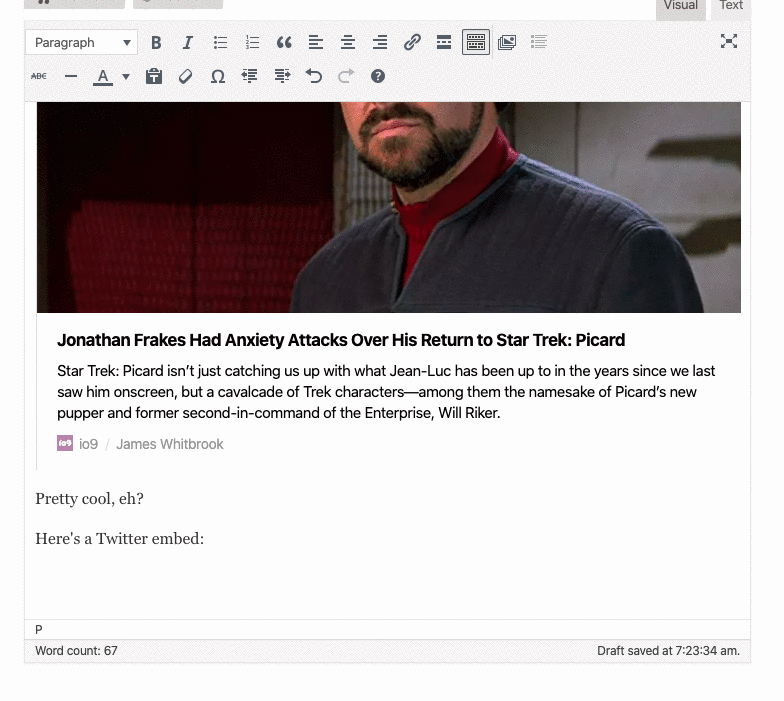Click the greyed-out list icon in toolbar
The height and width of the screenshot is (701, 784).
pyautogui.click(x=539, y=42)
